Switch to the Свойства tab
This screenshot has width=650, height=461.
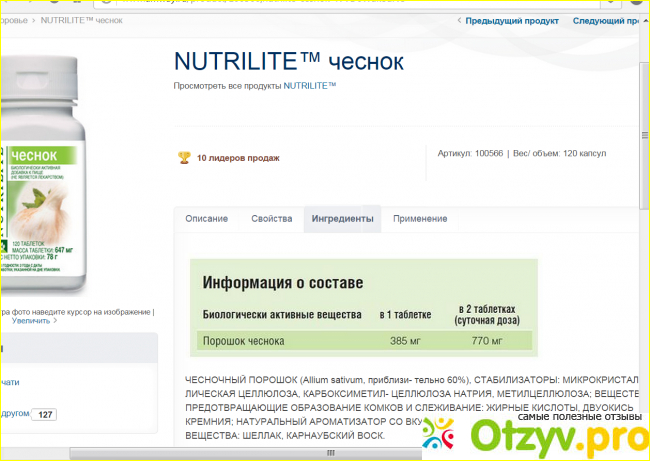271,219
